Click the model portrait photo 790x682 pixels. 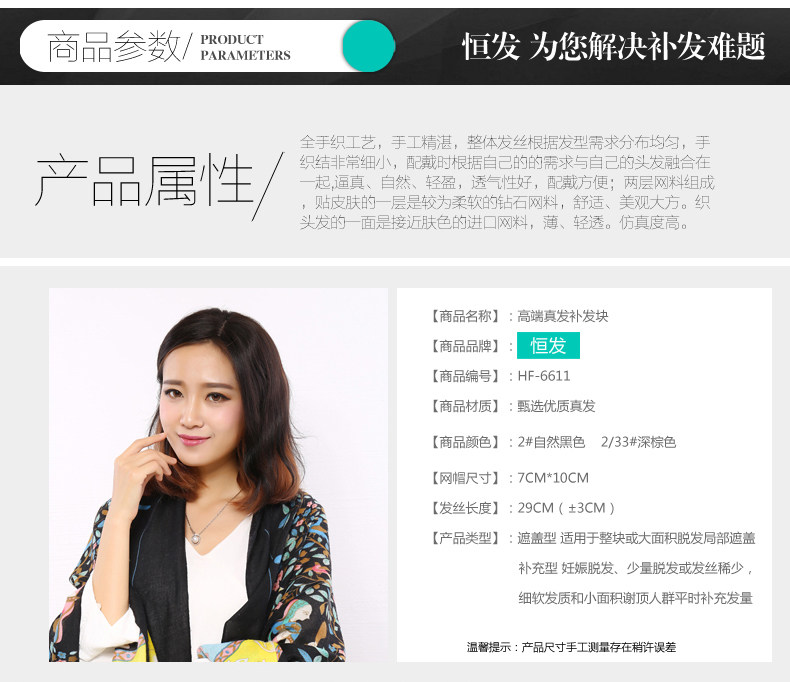click(x=218, y=474)
